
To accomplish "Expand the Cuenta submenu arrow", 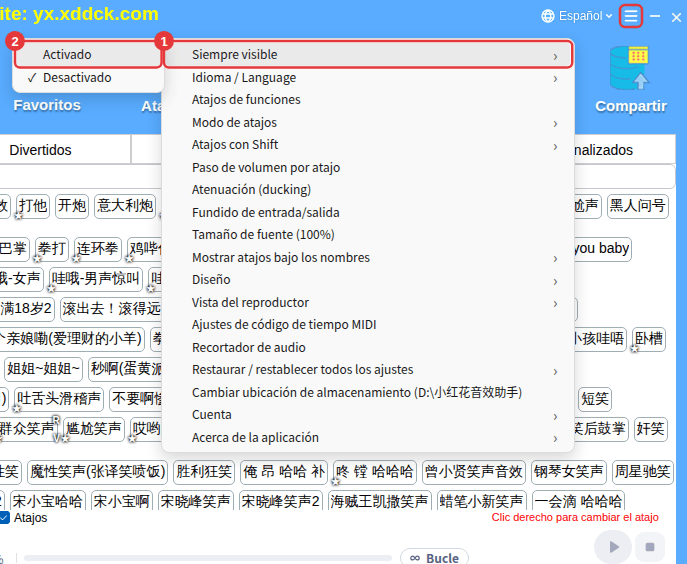I will click(555, 416).
